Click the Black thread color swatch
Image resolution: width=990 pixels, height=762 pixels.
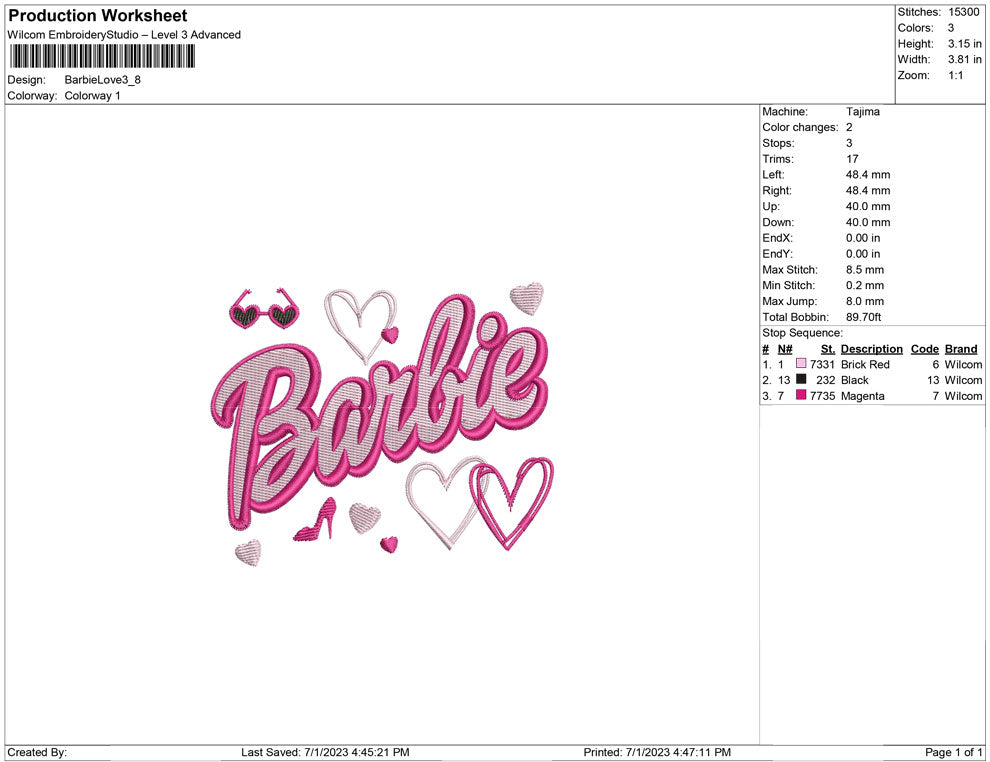[801, 380]
